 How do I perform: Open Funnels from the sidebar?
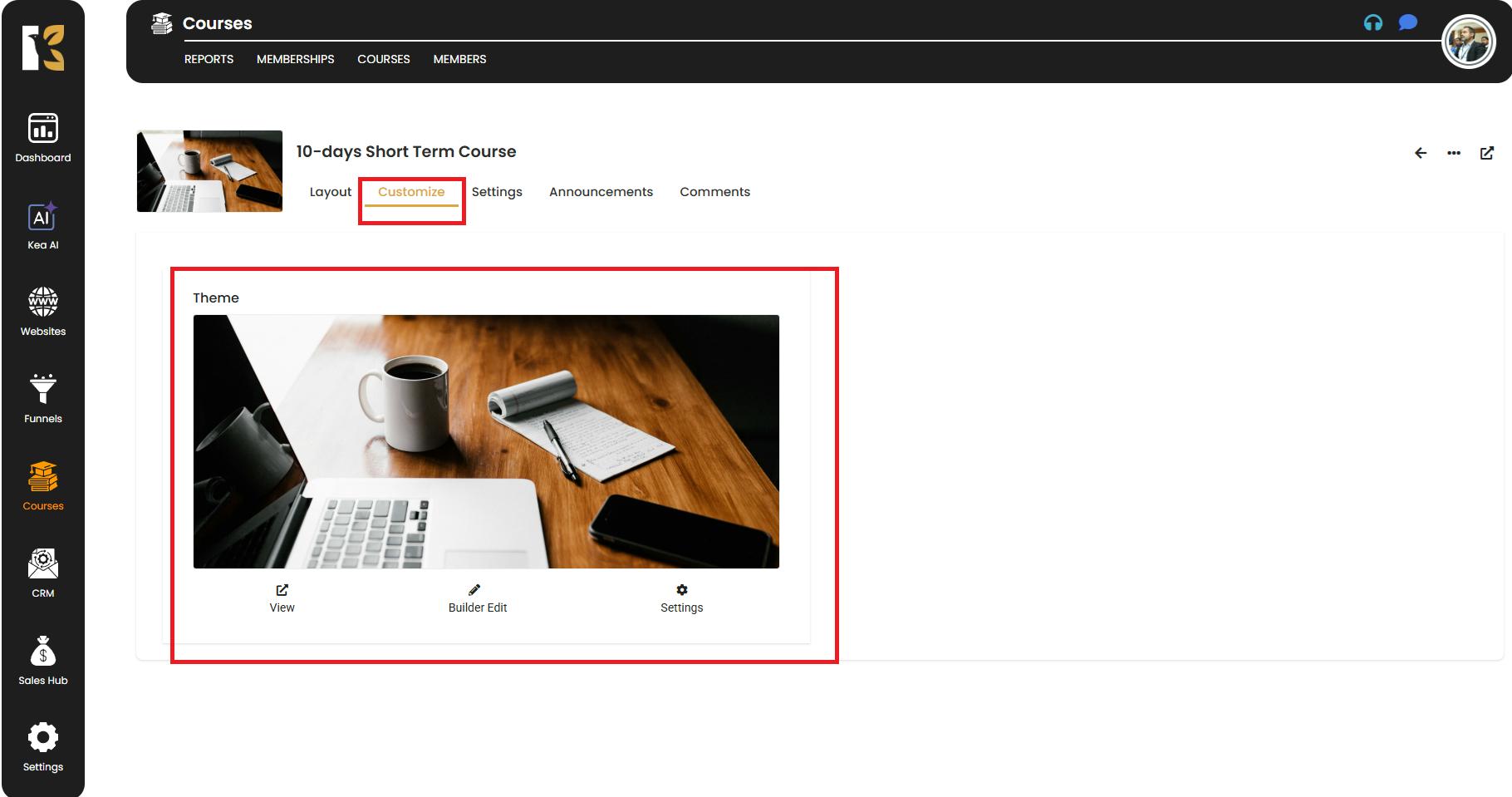coord(43,399)
